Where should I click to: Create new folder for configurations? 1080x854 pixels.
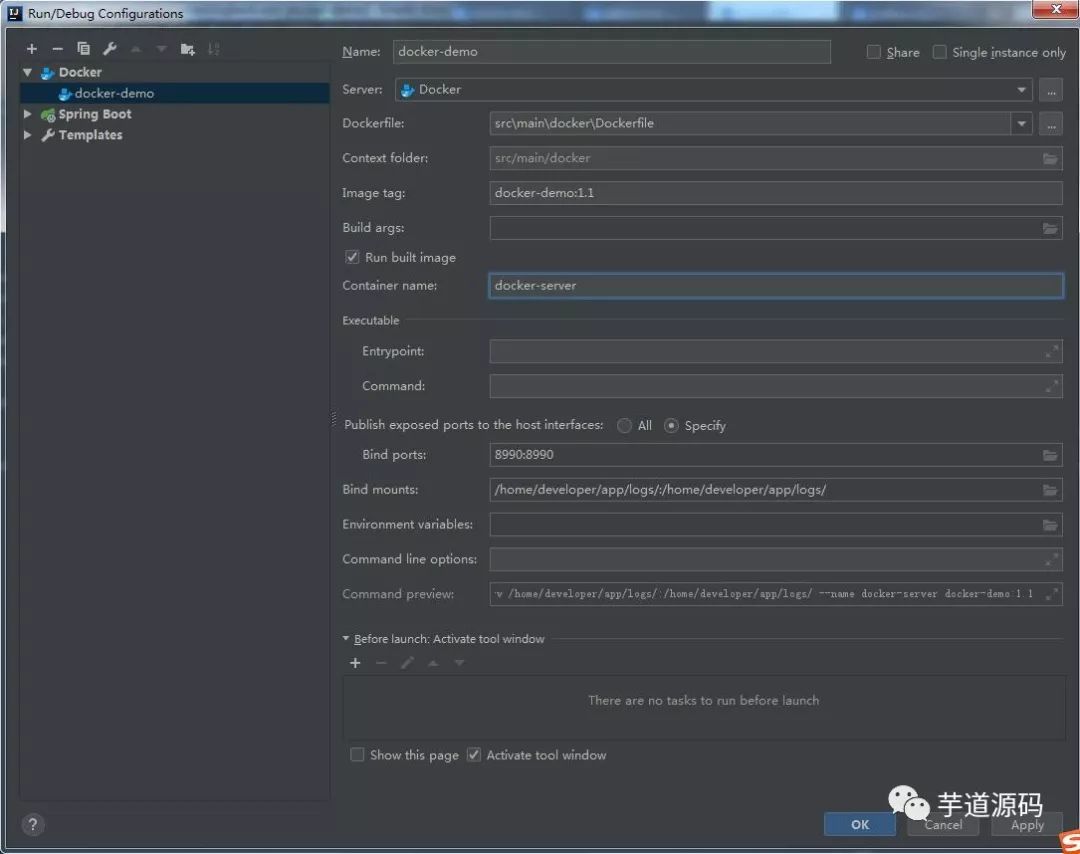pos(187,49)
